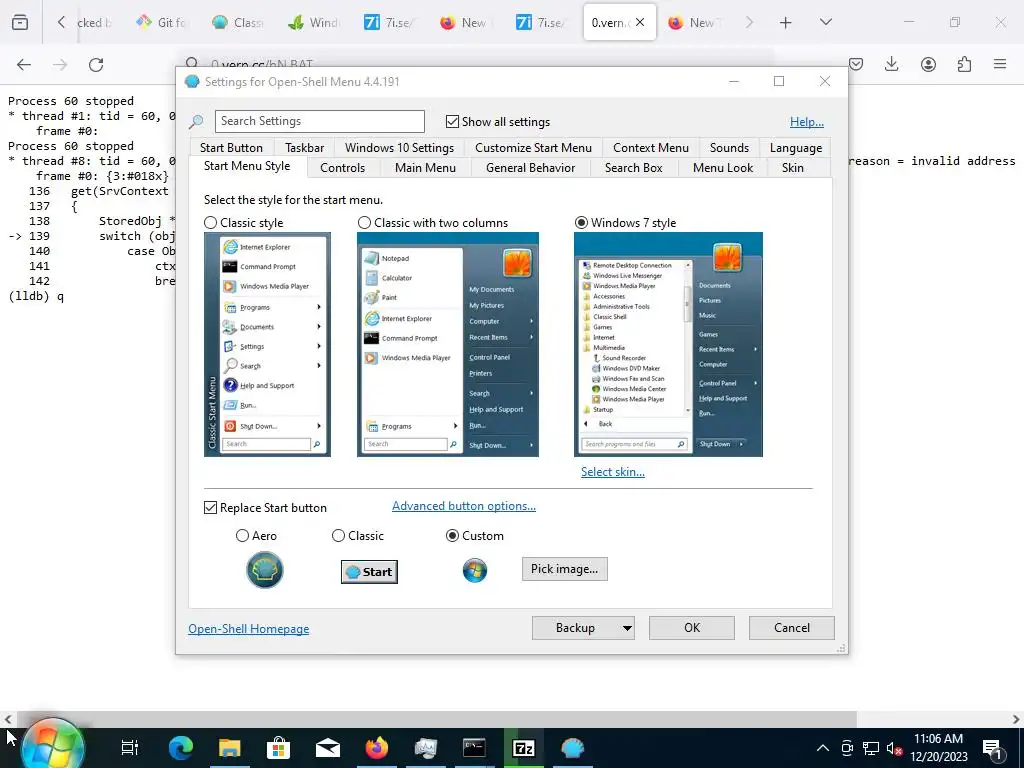Switch to the Sounds tab
The height and width of the screenshot is (768, 1024).
point(729,148)
